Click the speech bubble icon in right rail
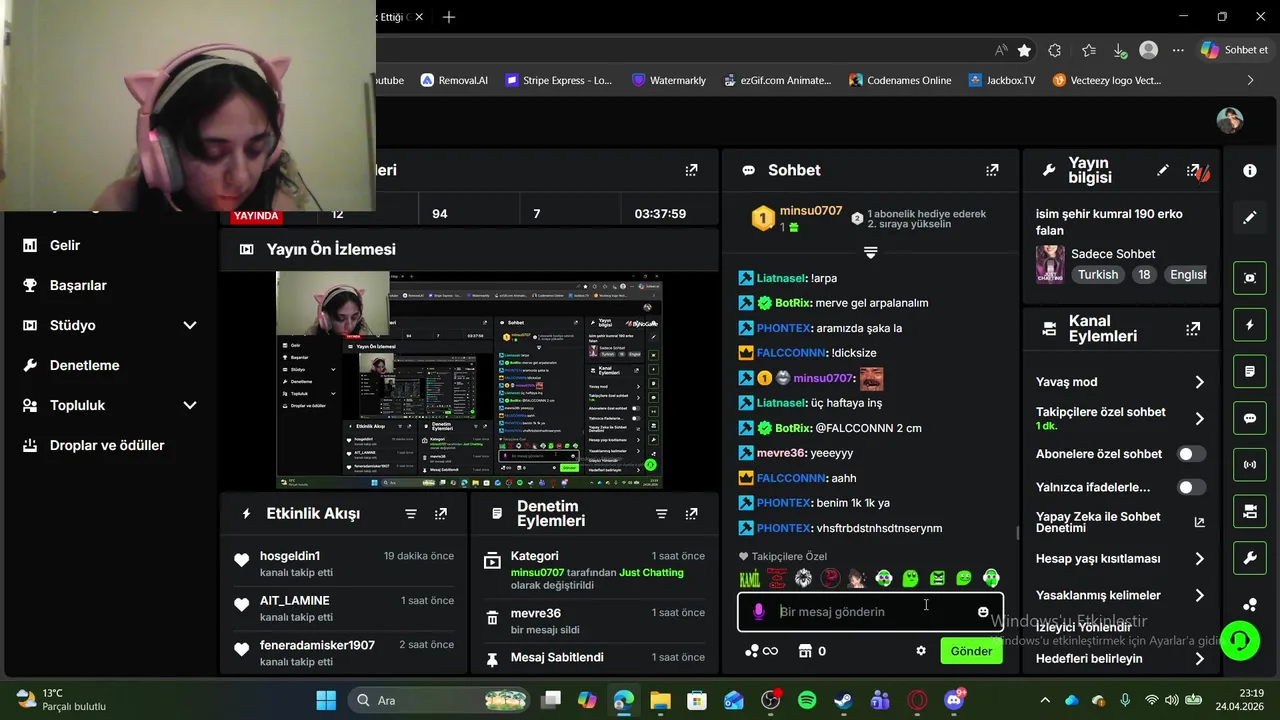 click(1250, 418)
